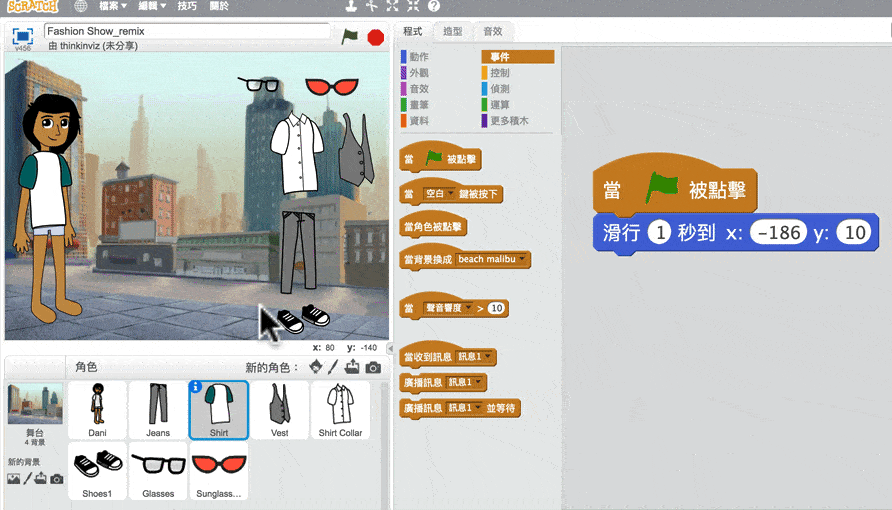This screenshot has height=510, width=892.
Task: Select the Vest sprite thumbnail
Action: pyautogui.click(x=279, y=410)
